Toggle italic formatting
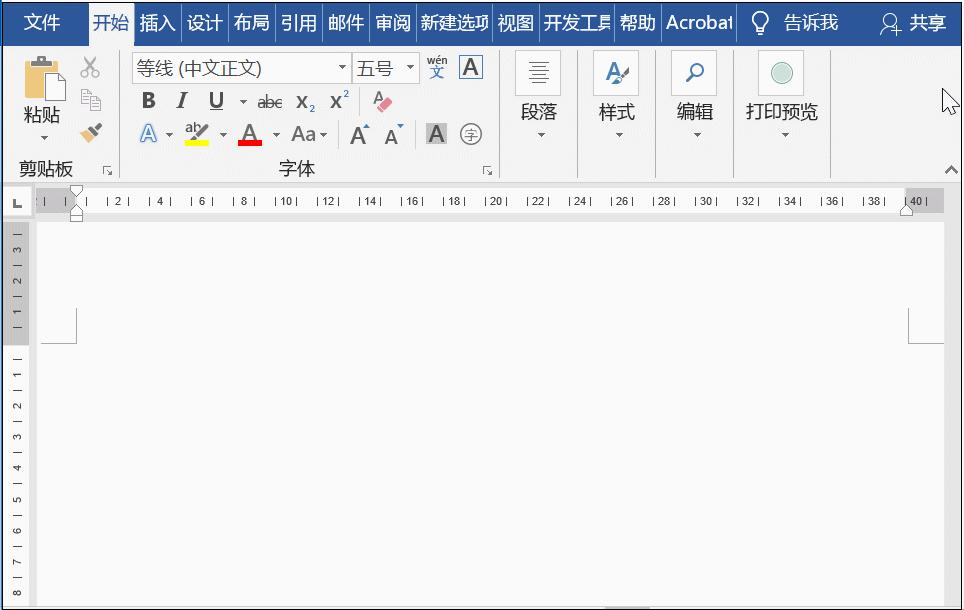The height and width of the screenshot is (610, 964). click(182, 100)
